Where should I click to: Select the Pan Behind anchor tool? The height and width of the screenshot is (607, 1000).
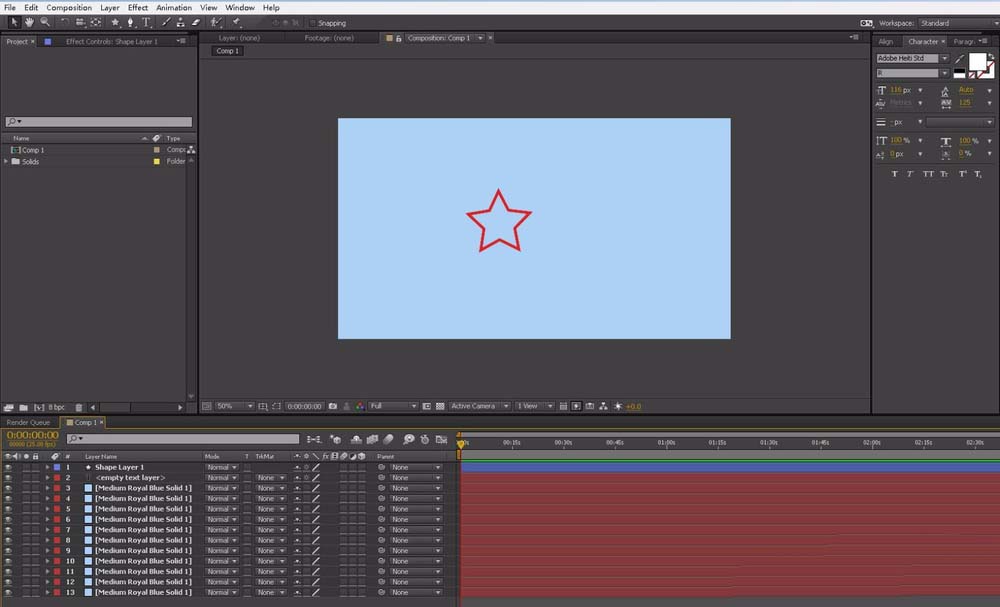click(x=96, y=22)
